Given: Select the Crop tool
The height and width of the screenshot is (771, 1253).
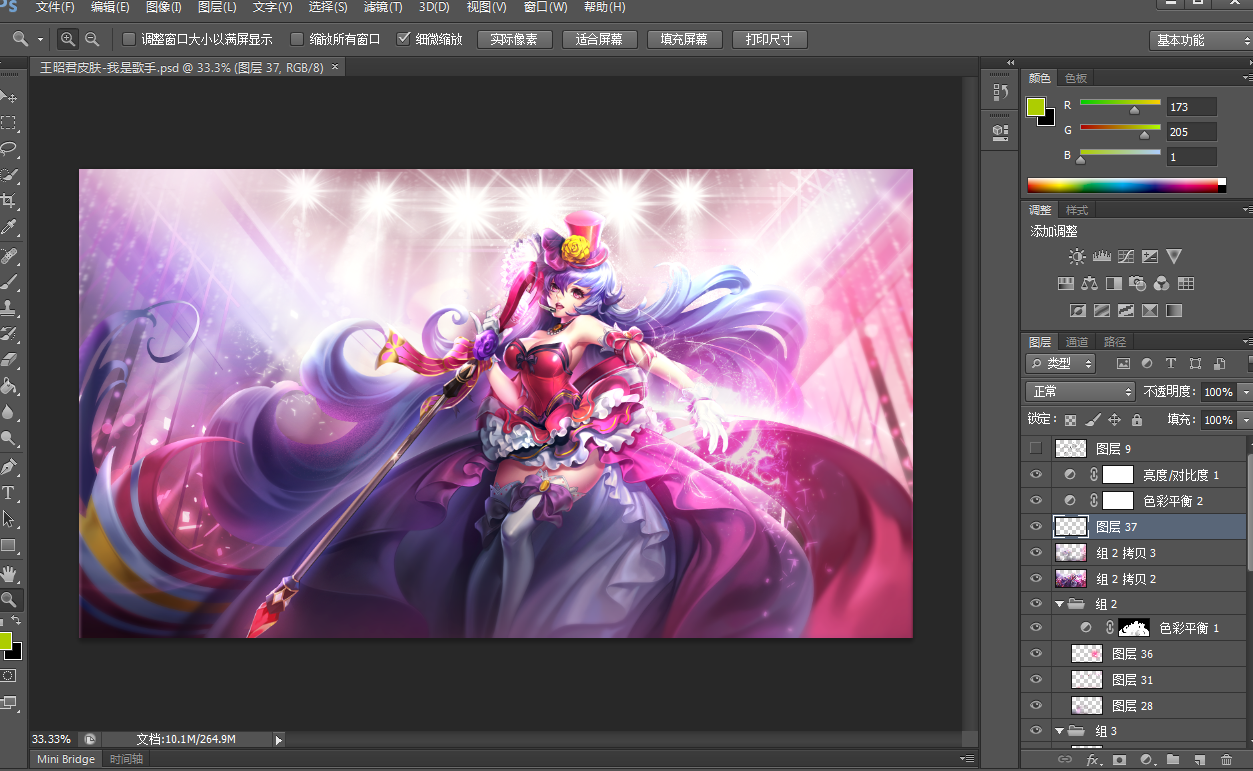Looking at the screenshot, I should tap(9, 201).
